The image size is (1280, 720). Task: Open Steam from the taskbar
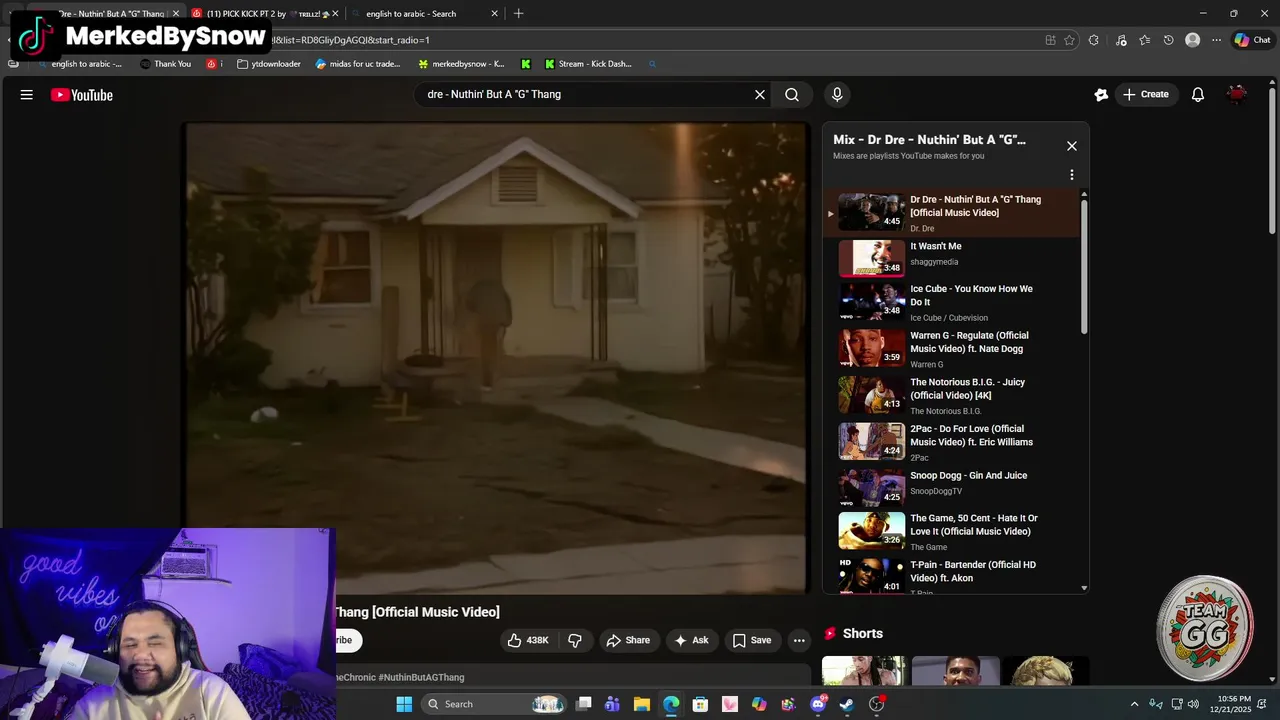click(x=847, y=704)
